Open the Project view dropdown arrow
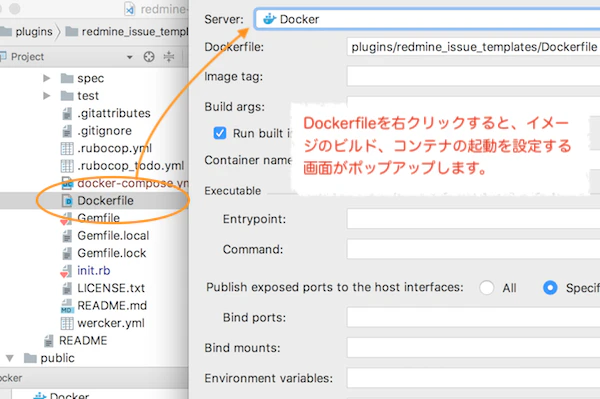Viewport: 600px width, 399px height. 129,57
